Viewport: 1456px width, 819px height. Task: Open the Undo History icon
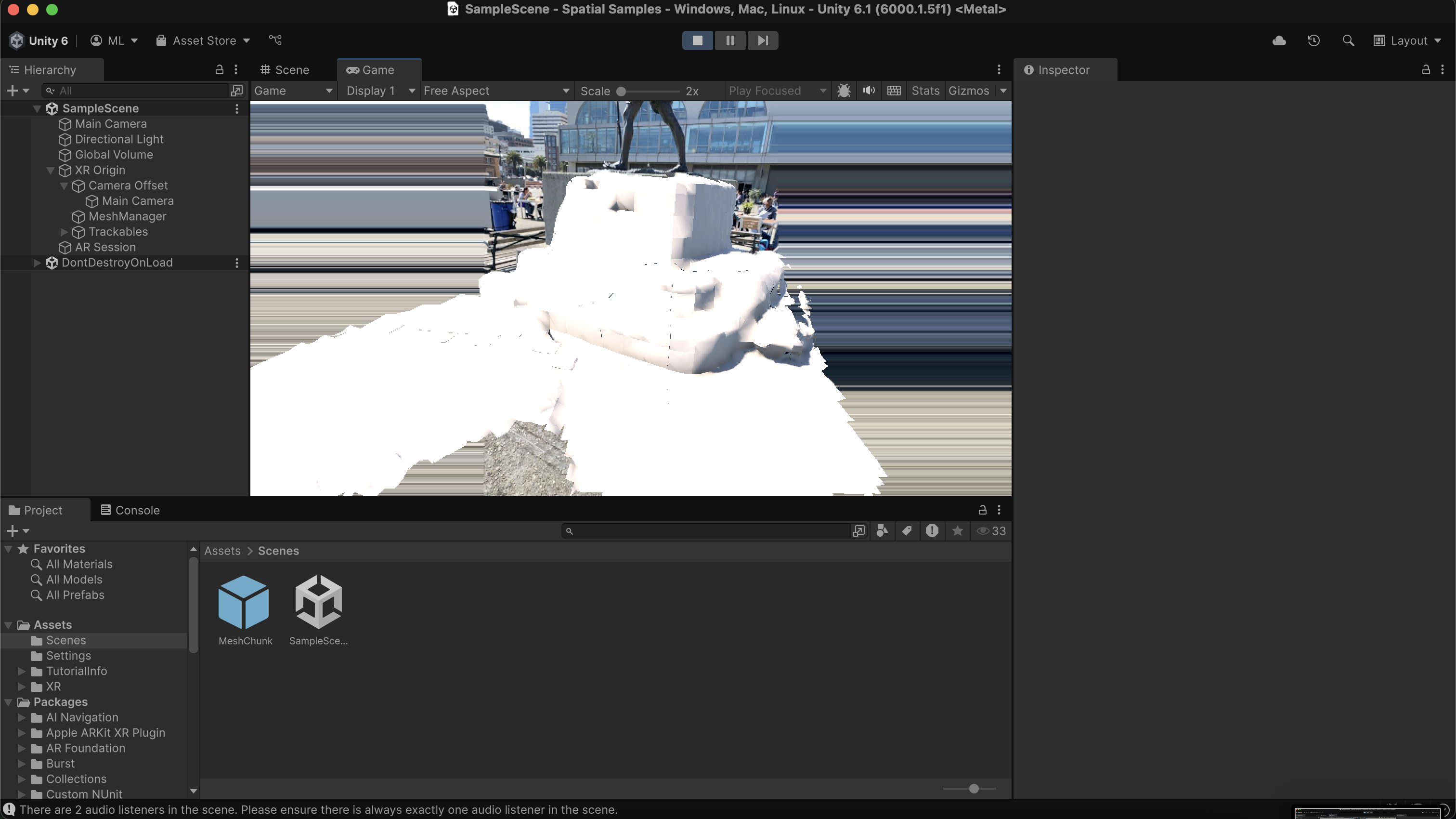pyautogui.click(x=1314, y=40)
